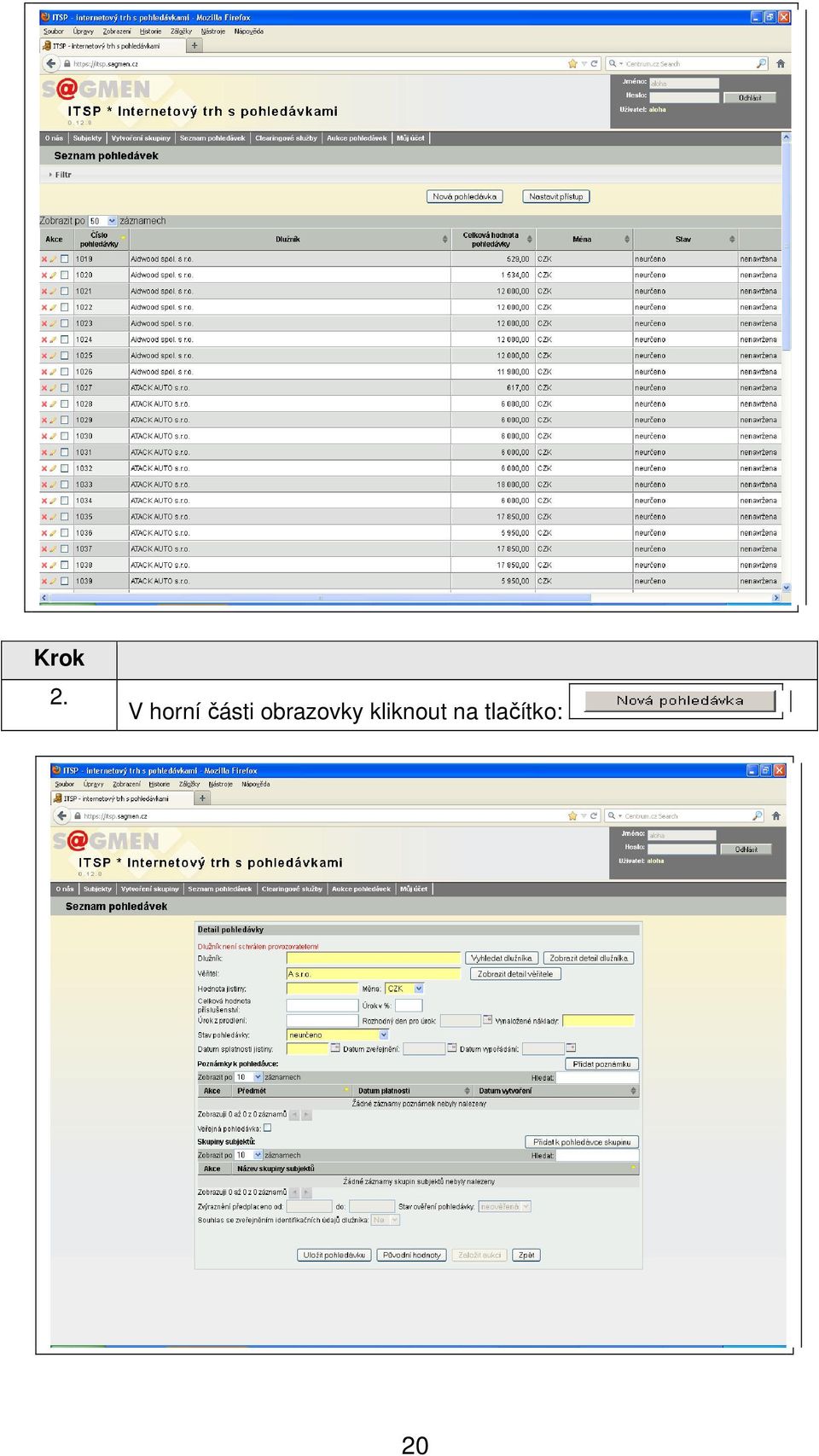Open the Zobrazit po 50 records dropdown
Image resolution: width=819 pixels, height=1456 pixels.
pyautogui.click(x=102, y=221)
